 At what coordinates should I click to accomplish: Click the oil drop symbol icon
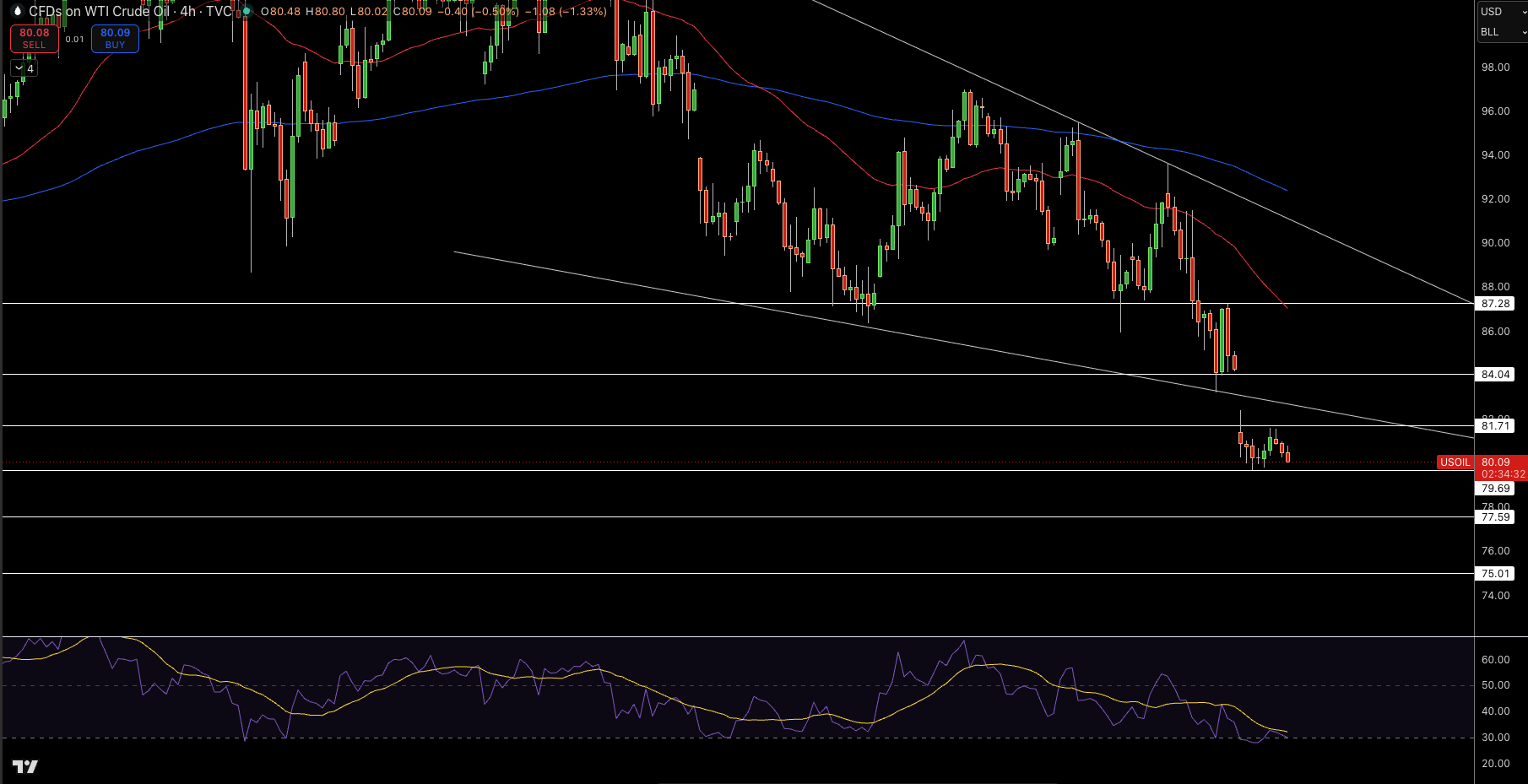click(17, 12)
